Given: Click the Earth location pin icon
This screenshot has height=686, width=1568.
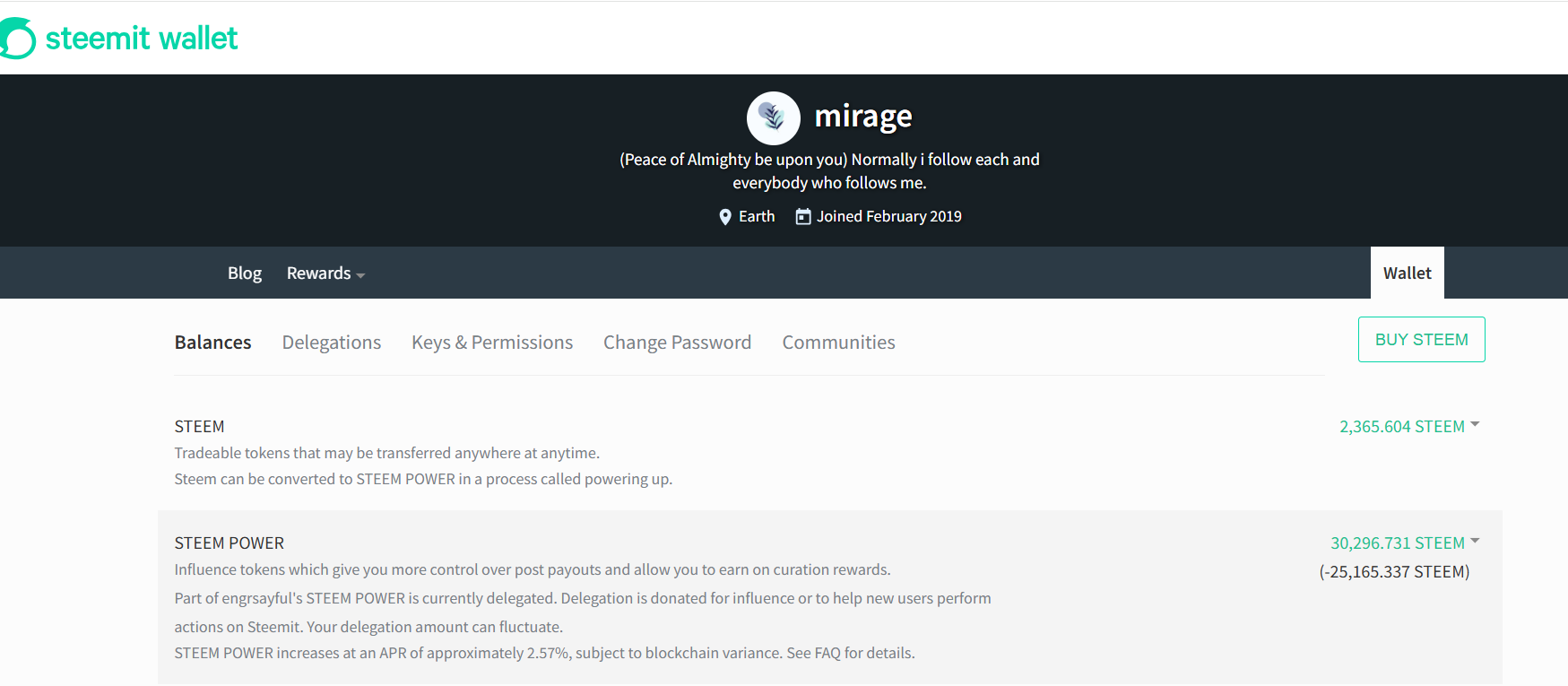Looking at the screenshot, I should pos(725,217).
